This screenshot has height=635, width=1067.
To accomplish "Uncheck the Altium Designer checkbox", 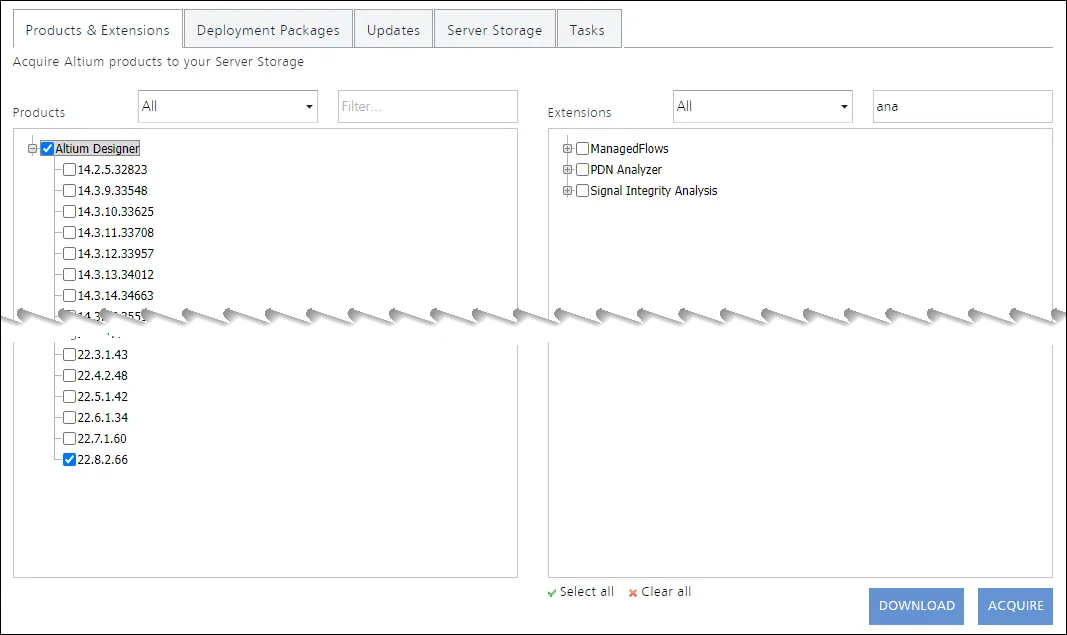I will pyautogui.click(x=47, y=148).
